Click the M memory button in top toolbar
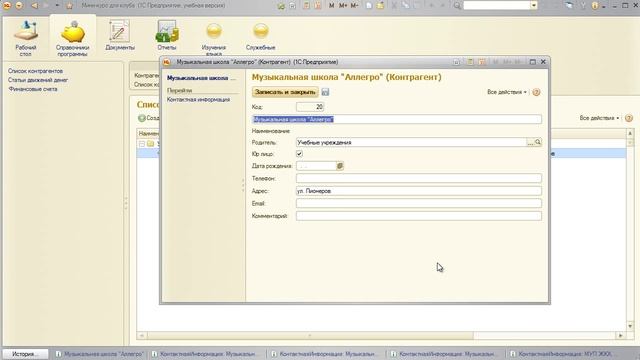The height and width of the screenshot is (360, 640). [331, 5]
